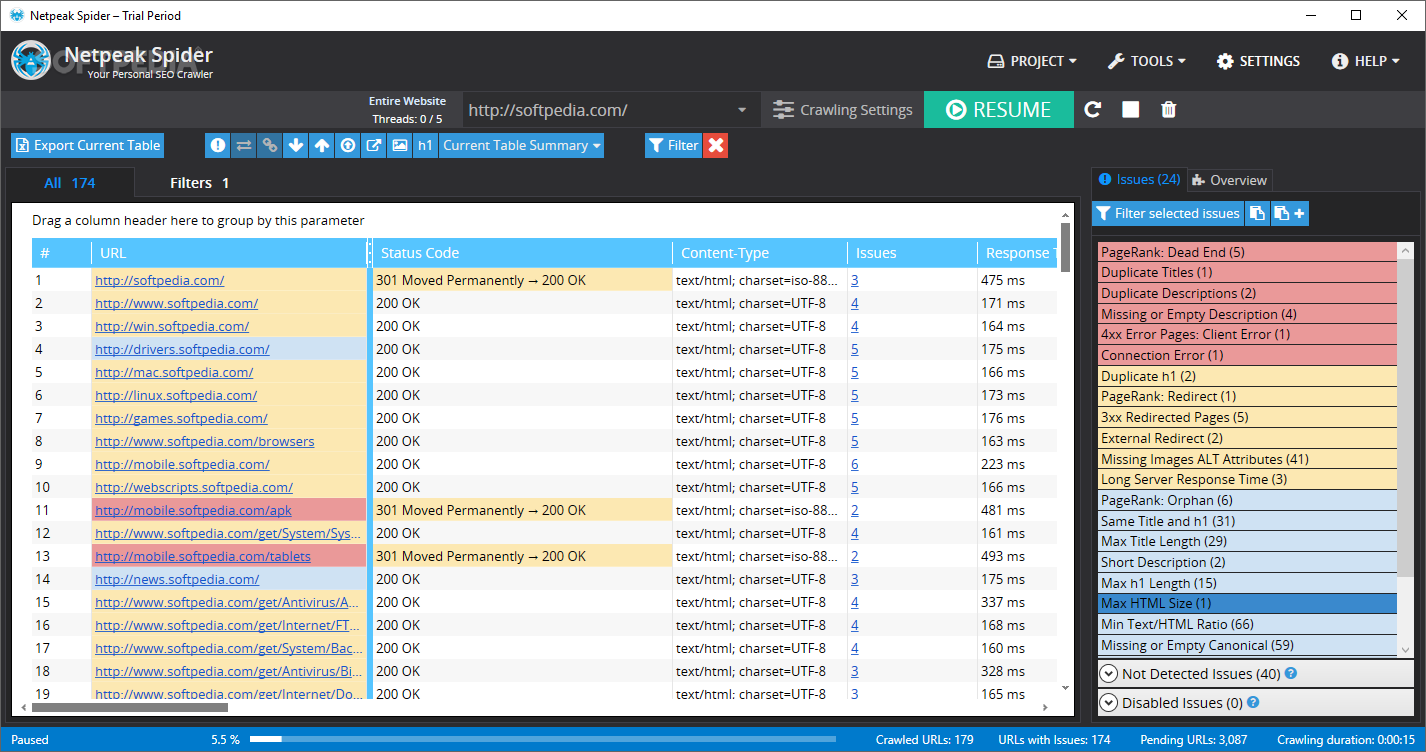
Task: Stop crawling with the white square icon
Action: pyautogui.click(x=1131, y=110)
